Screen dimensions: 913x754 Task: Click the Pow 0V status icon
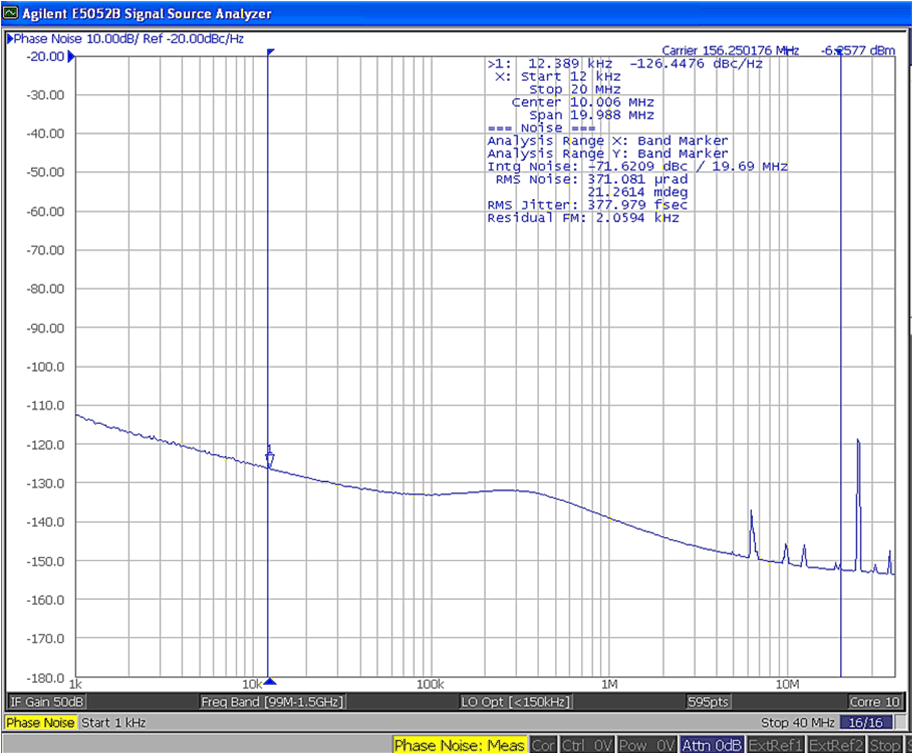pyautogui.click(x=647, y=744)
